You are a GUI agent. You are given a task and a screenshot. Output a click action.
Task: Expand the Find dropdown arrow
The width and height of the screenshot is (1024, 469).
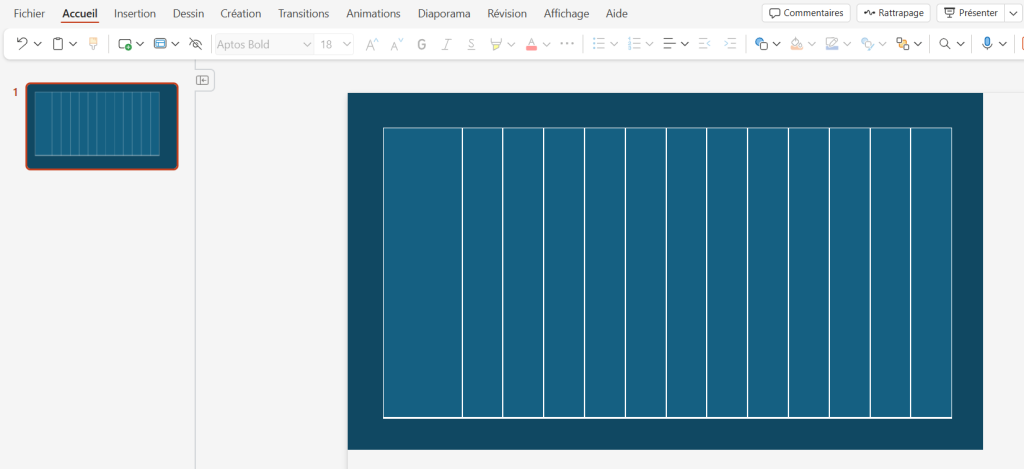pos(960,44)
